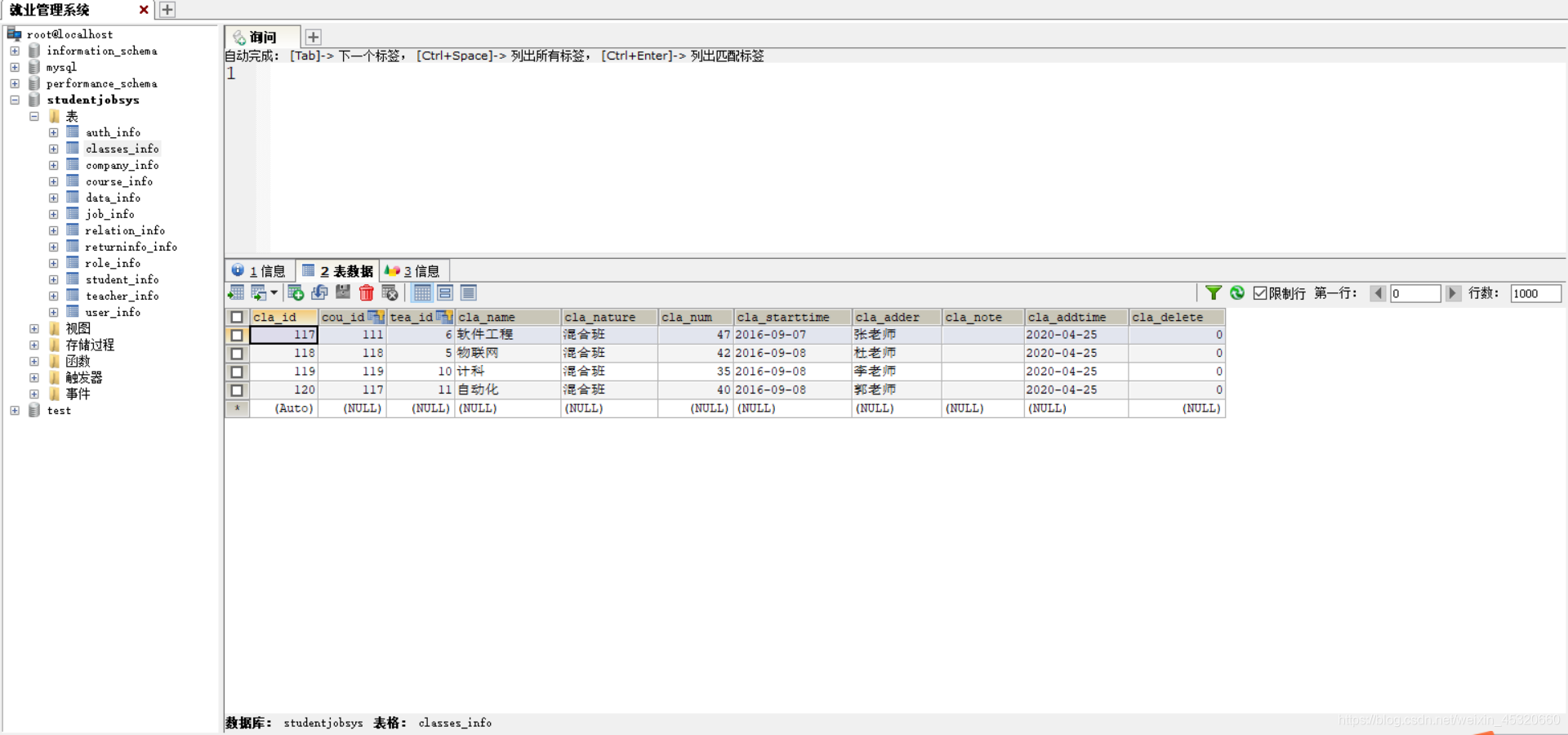Switch to form view mode icon

pos(445,292)
